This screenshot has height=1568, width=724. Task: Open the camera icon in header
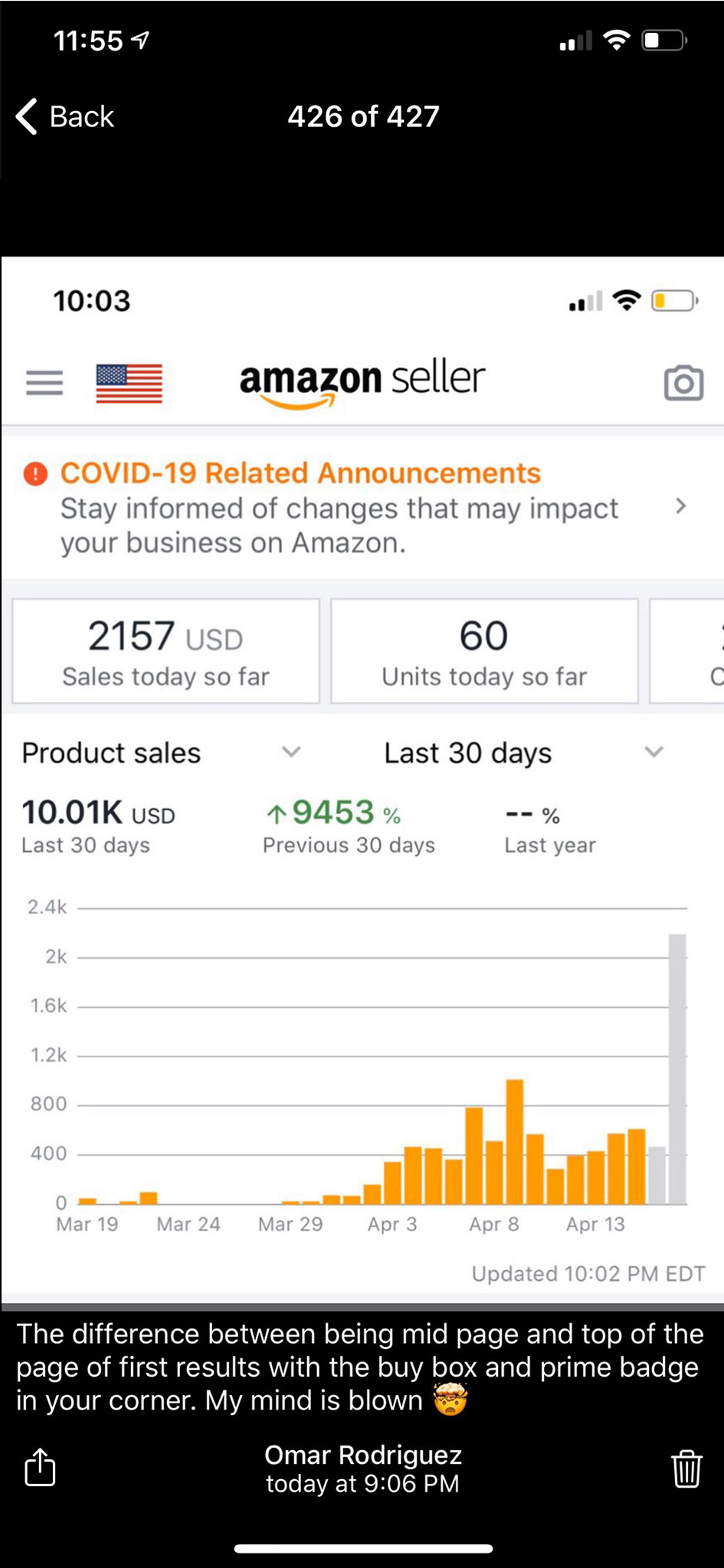(x=683, y=383)
